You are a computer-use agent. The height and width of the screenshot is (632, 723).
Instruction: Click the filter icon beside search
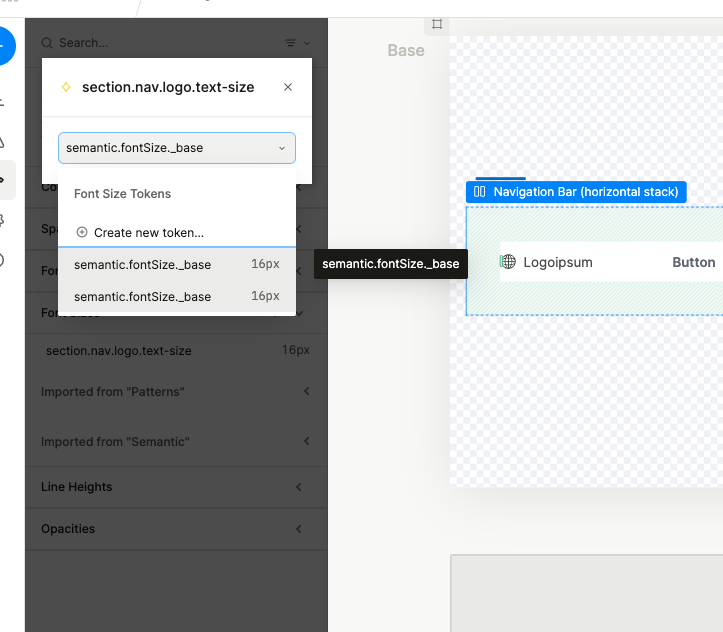[x=291, y=43]
